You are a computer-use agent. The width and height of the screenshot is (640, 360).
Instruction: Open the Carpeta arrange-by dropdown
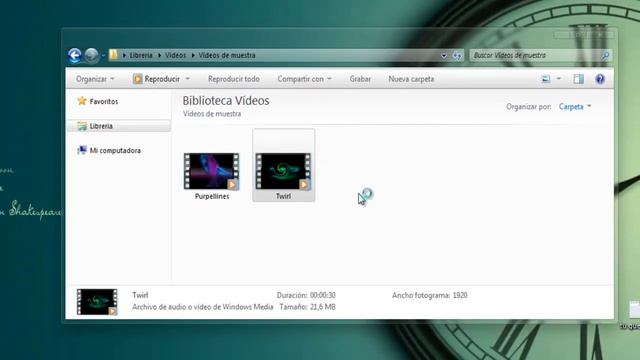pos(575,107)
